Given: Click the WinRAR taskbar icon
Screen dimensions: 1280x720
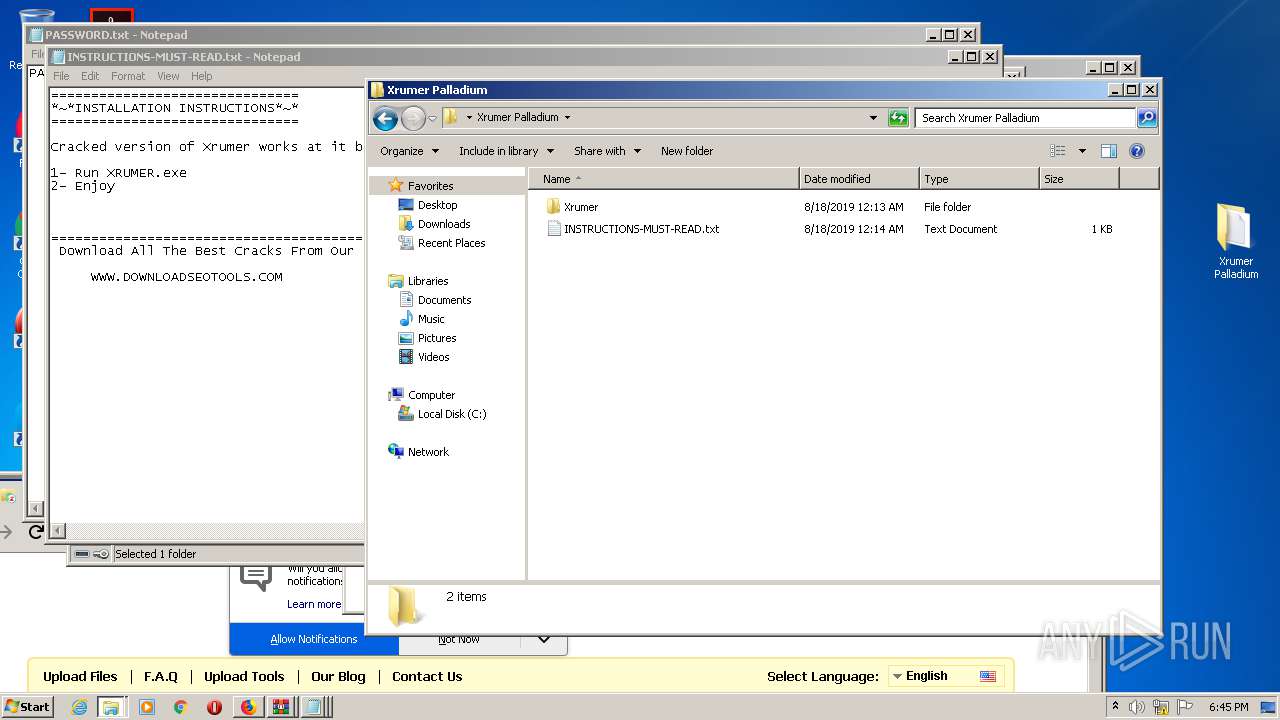Looking at the screenshot, I should pyautogui.click(x=281, y=707).
